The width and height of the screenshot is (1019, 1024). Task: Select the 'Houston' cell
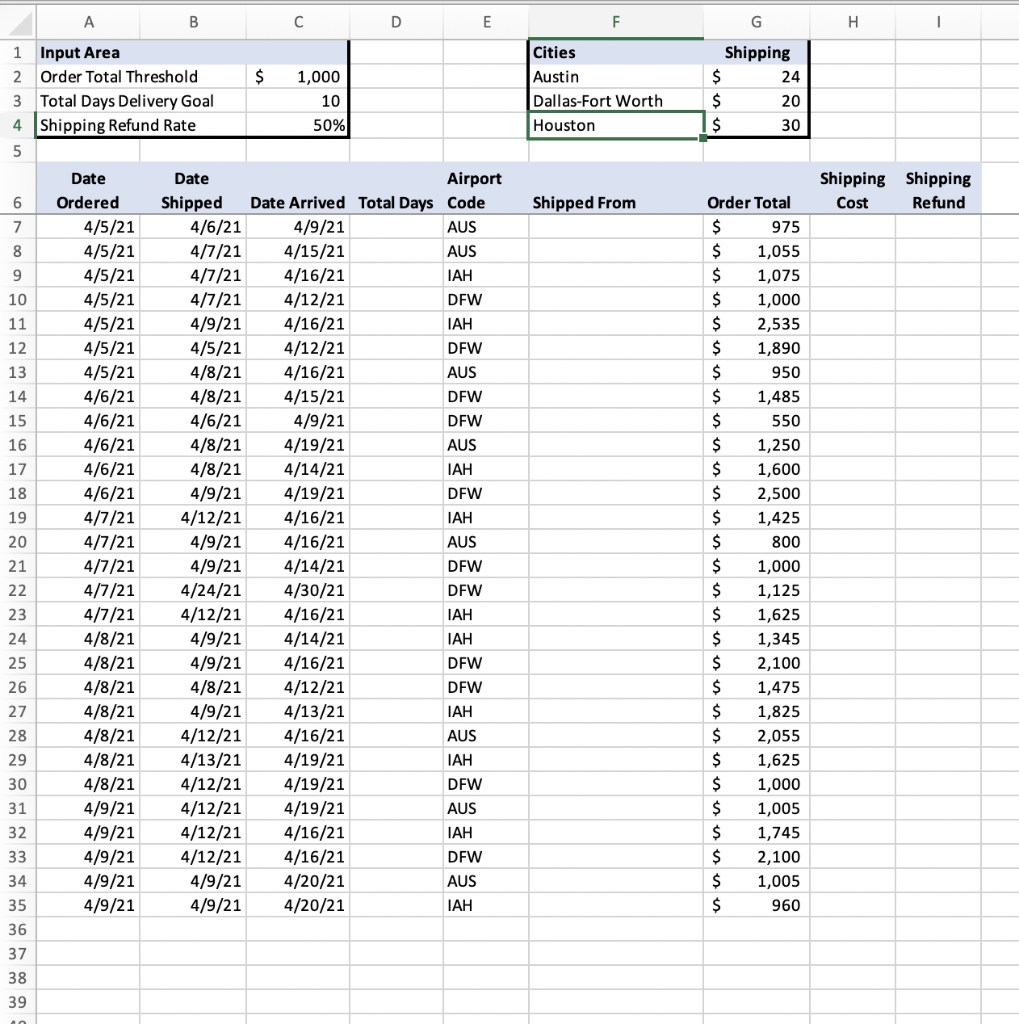[x=616, y=125]
